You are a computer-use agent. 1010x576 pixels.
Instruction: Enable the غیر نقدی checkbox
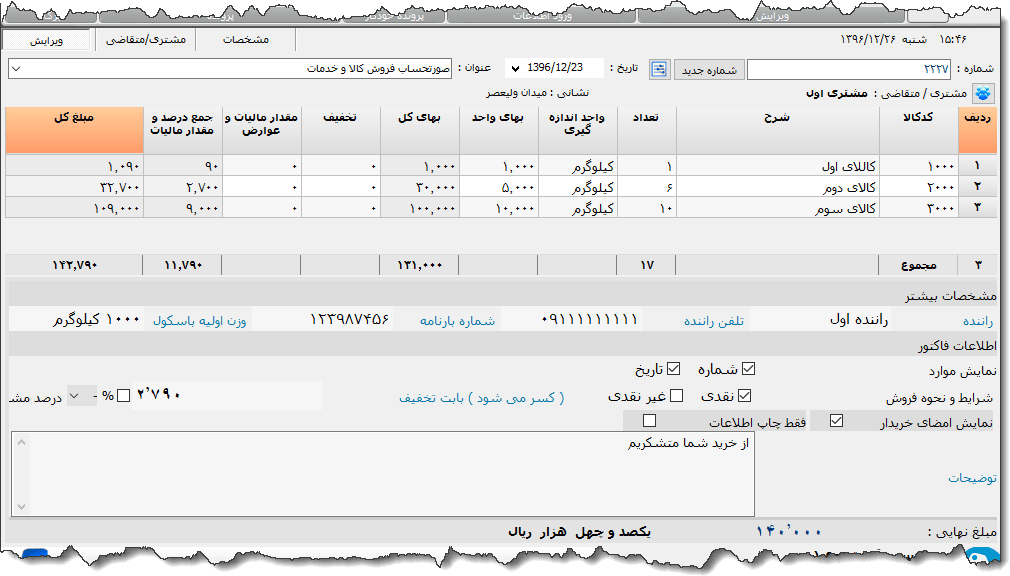point(676,395)
